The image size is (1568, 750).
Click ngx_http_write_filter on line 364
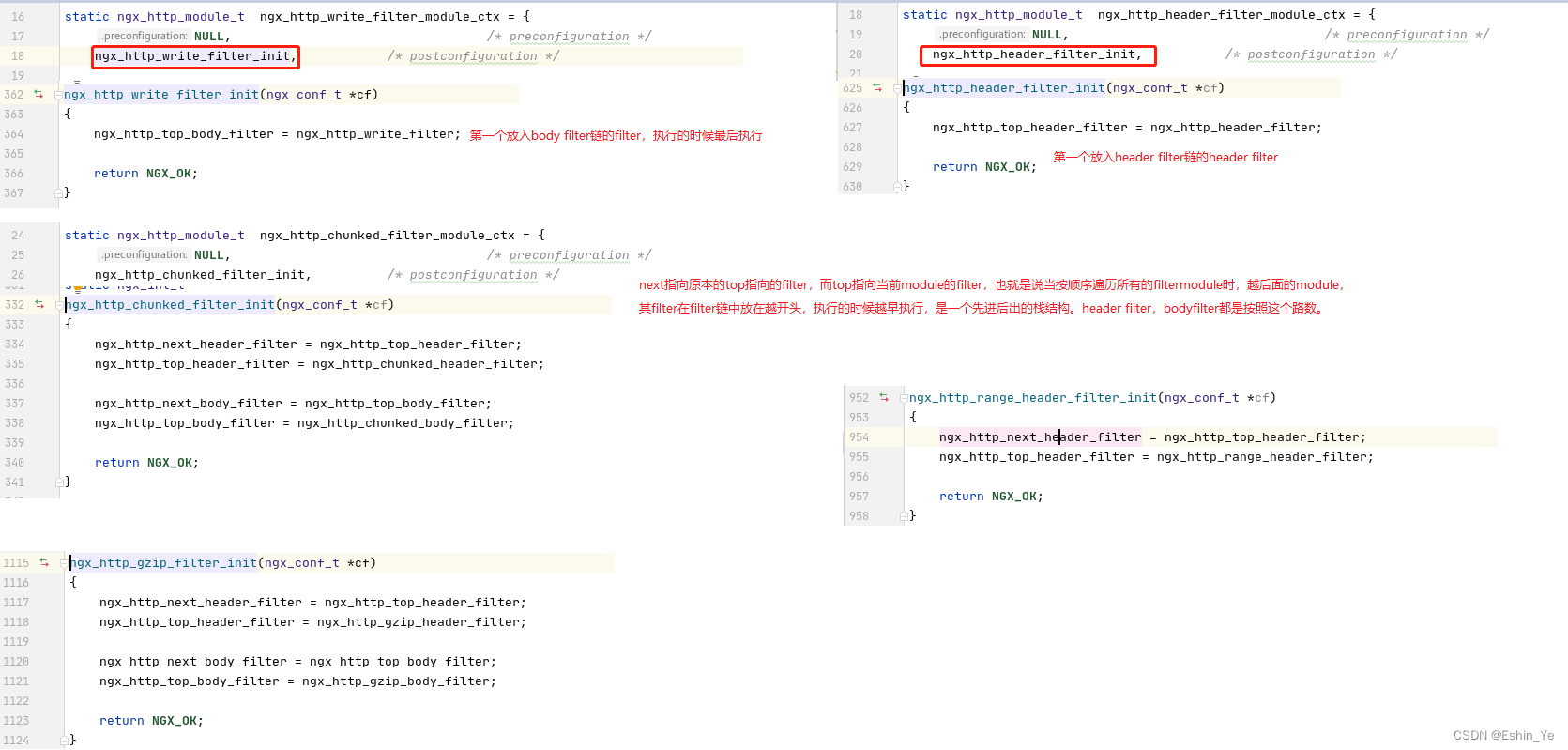[375, 134]
